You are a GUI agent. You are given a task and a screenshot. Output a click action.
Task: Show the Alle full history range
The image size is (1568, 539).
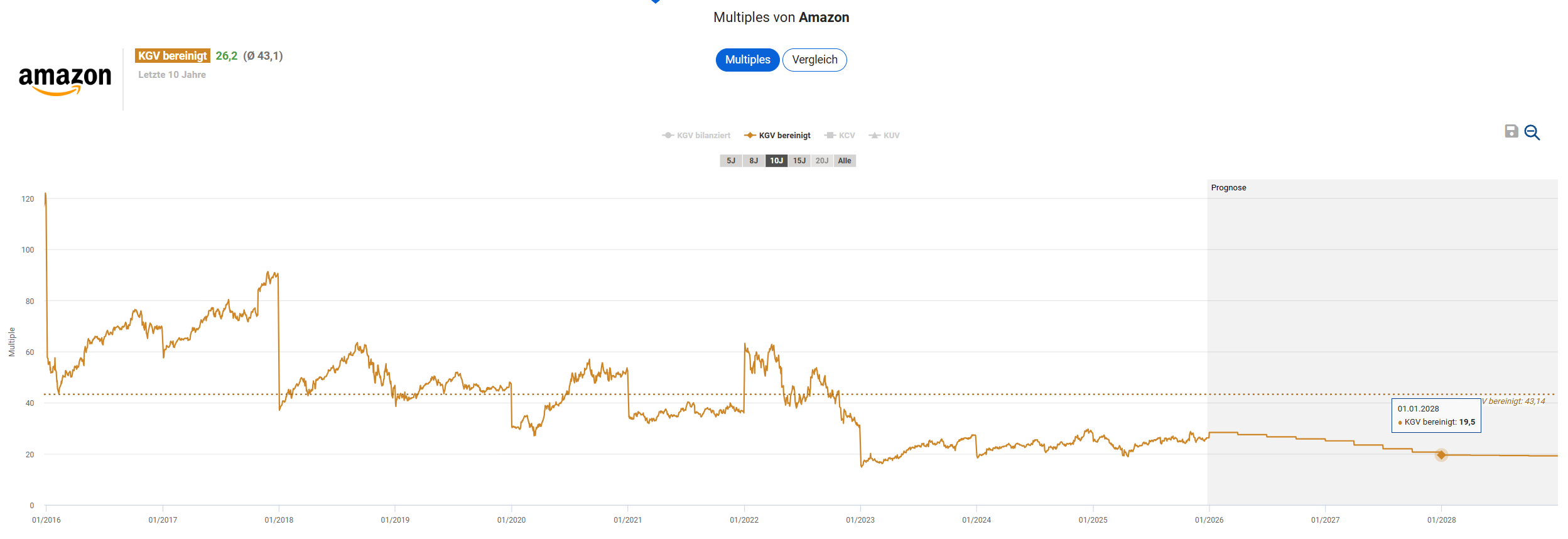pyautogui.click(x=845, y=161)
